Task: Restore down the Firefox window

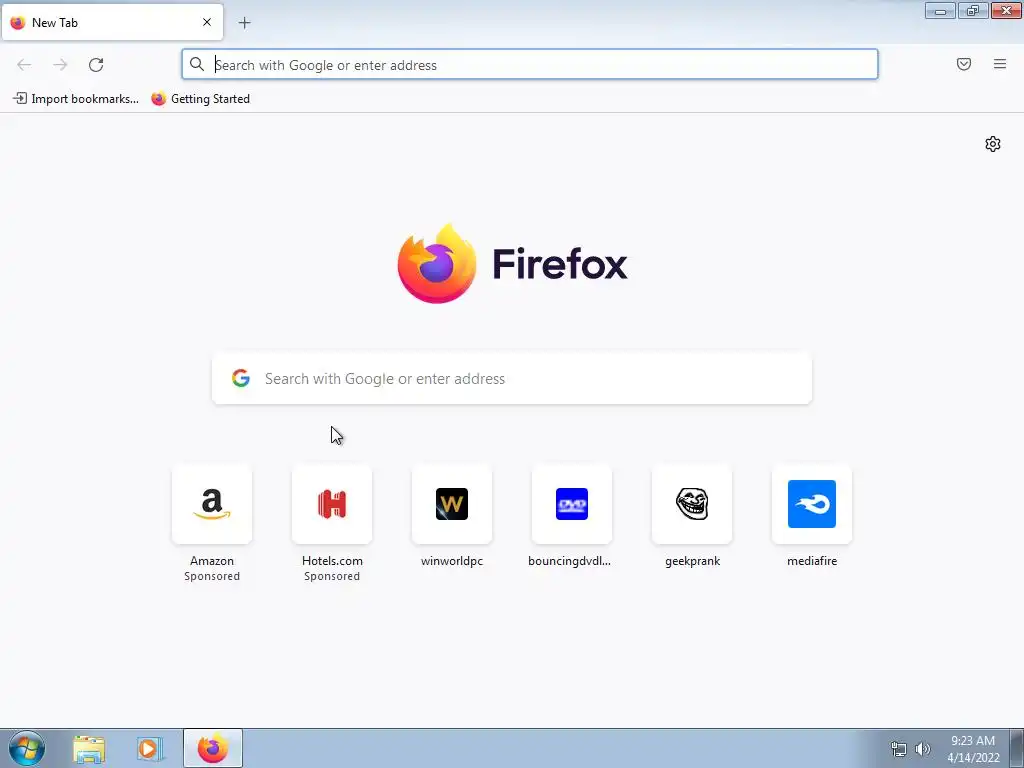Action: pyautogui.click(x=973, y=10)
